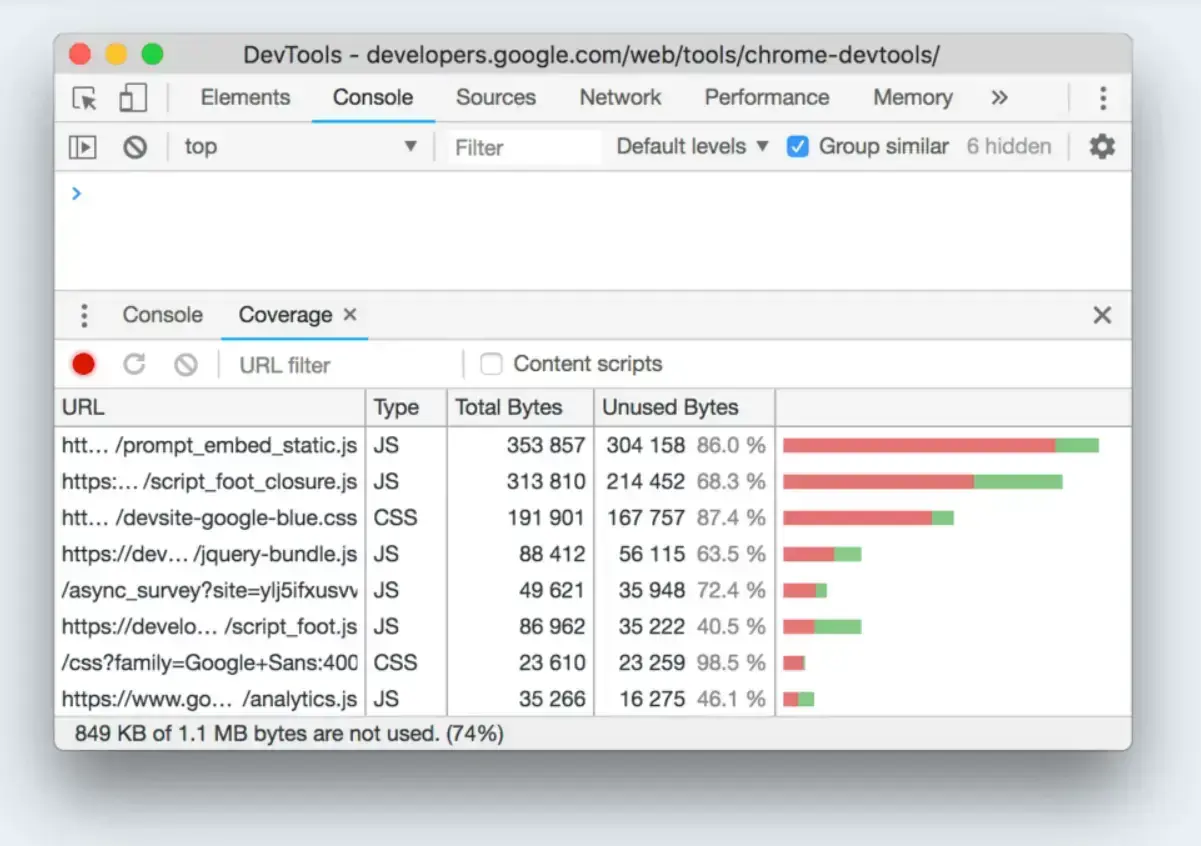Toggle the device toolbar icon
Viewport: 1201px width, 846px height.
(133, 98)
